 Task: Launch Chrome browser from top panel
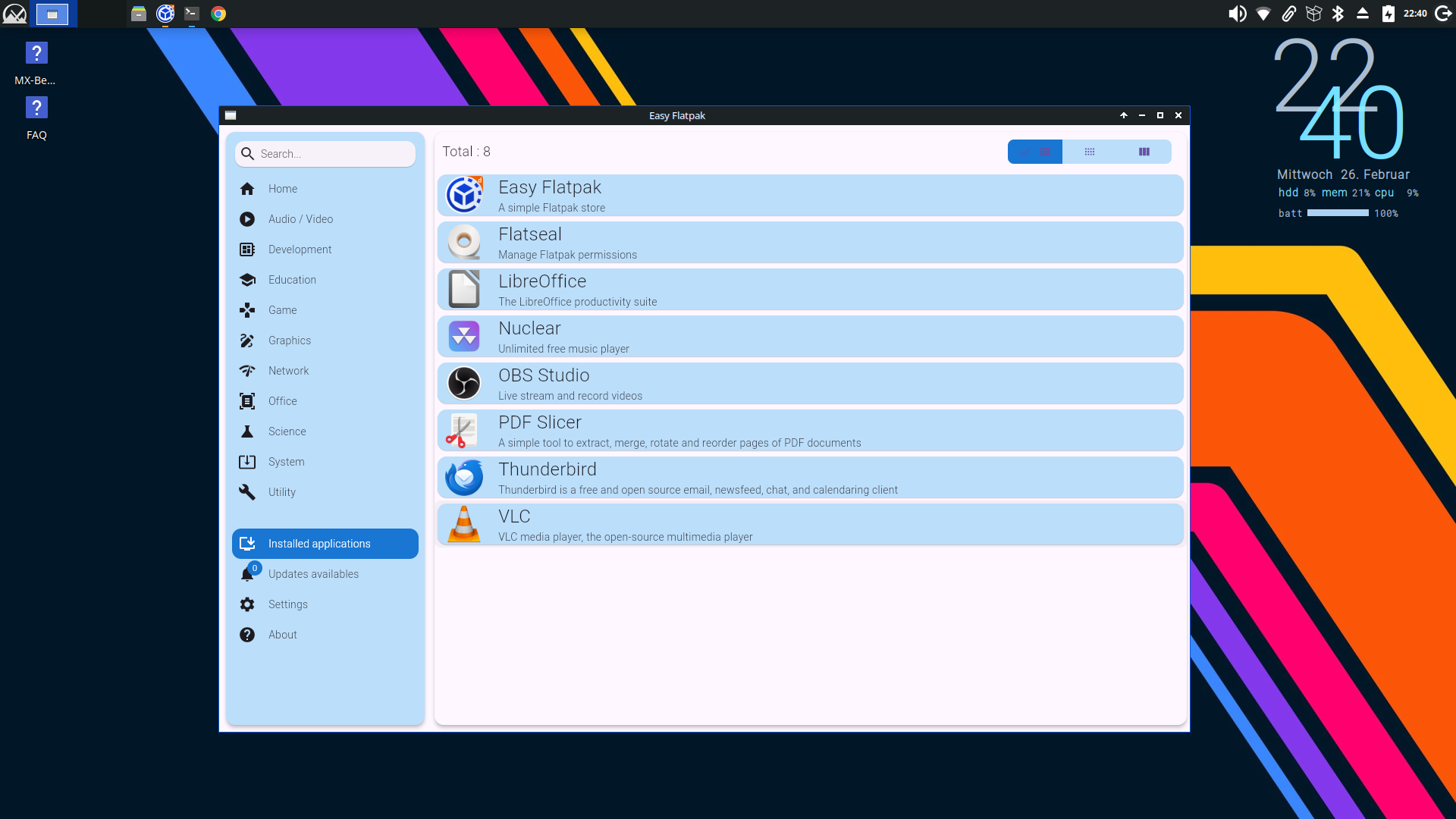[218, 14]
